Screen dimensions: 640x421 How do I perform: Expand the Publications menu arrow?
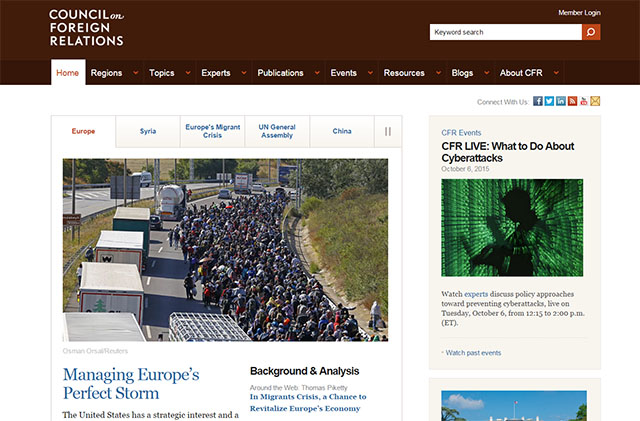(x=317, y=73)
